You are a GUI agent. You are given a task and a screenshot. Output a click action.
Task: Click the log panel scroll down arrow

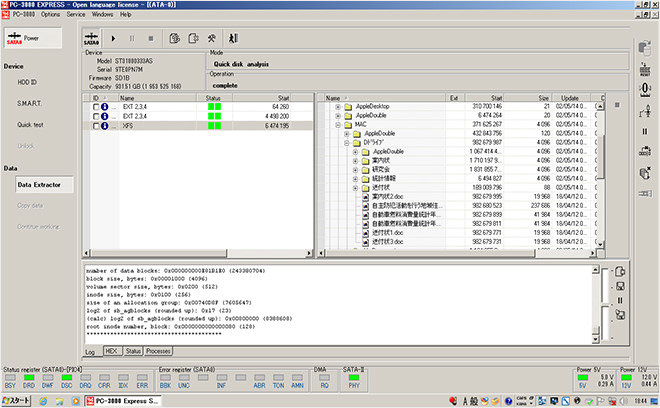[595, 339]
